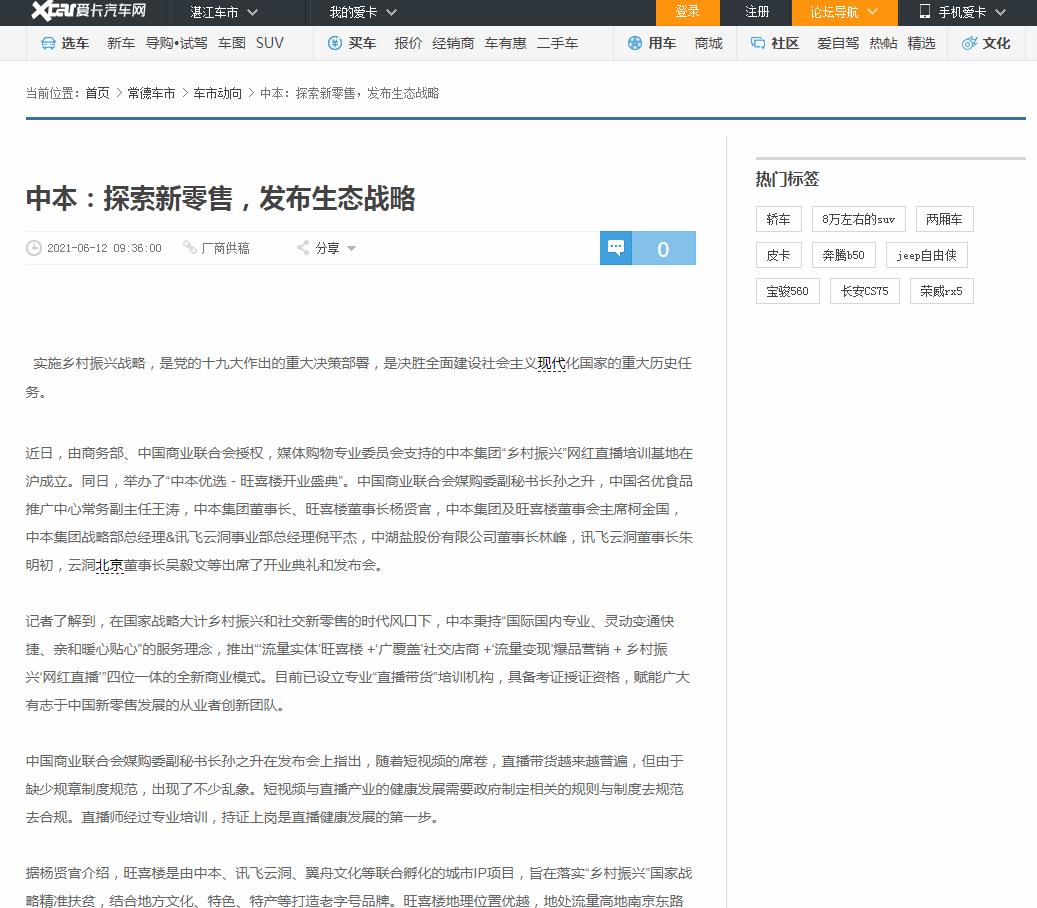Image resolution: width=1037 pixels, height=908 pixels.
Task: Click the Xcar 爱卡汽车网 logo
Action: pyautogui.click(x=89, y=11)
